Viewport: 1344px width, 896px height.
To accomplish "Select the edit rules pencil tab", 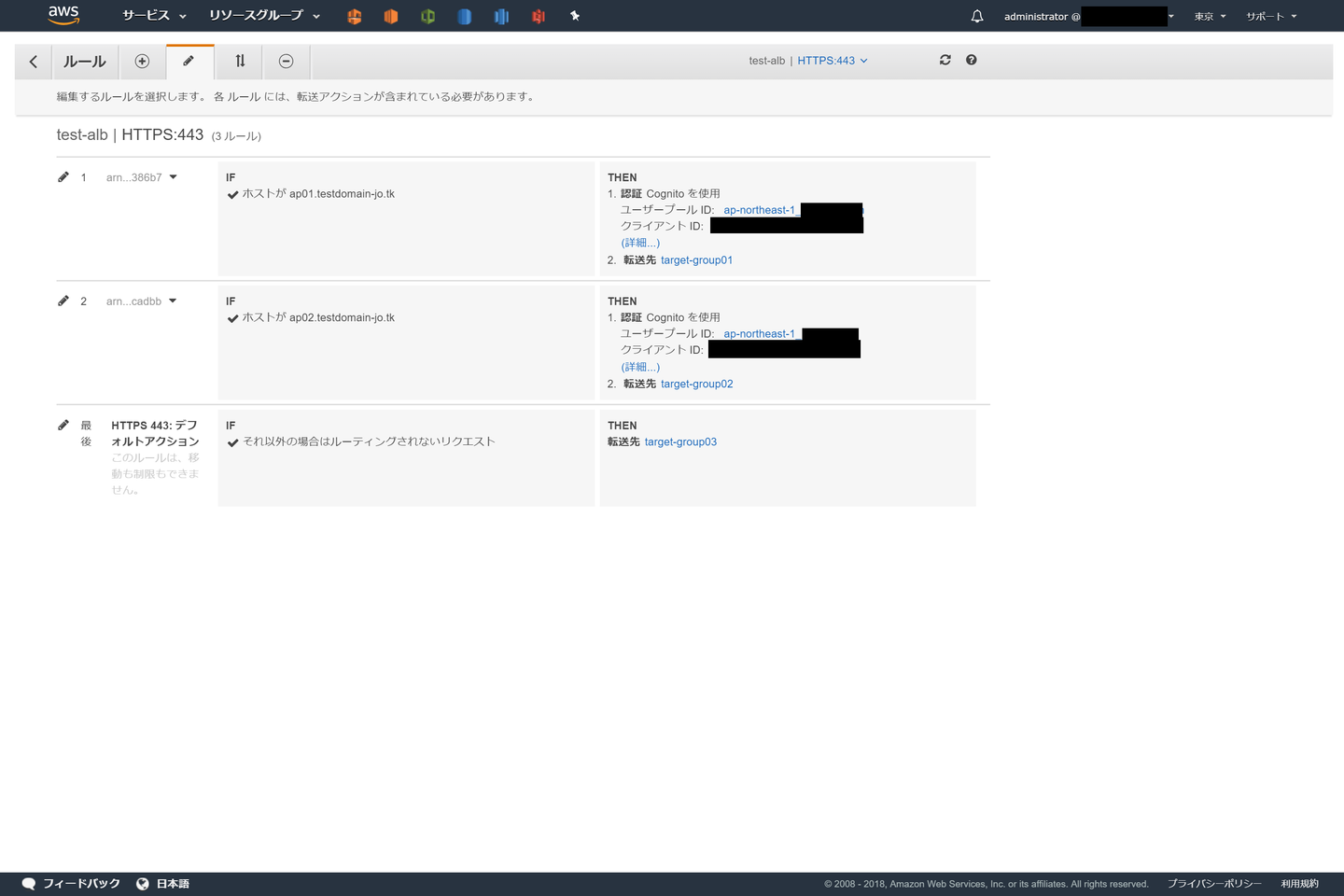I will pyautogui.click(x=189, y=62).
